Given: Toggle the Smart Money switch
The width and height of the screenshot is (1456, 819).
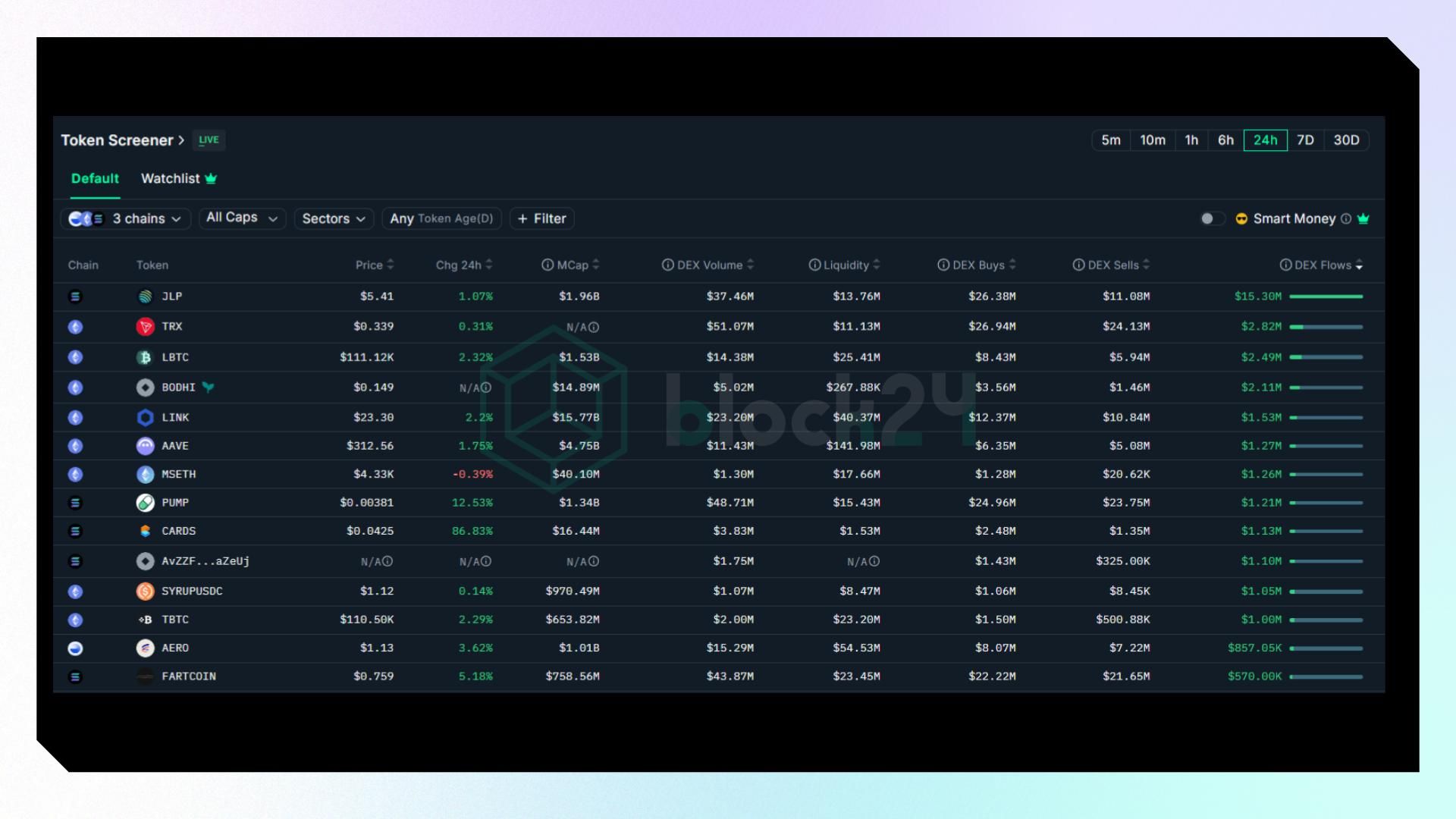Looking at the screenshot, I should 1213,219.
